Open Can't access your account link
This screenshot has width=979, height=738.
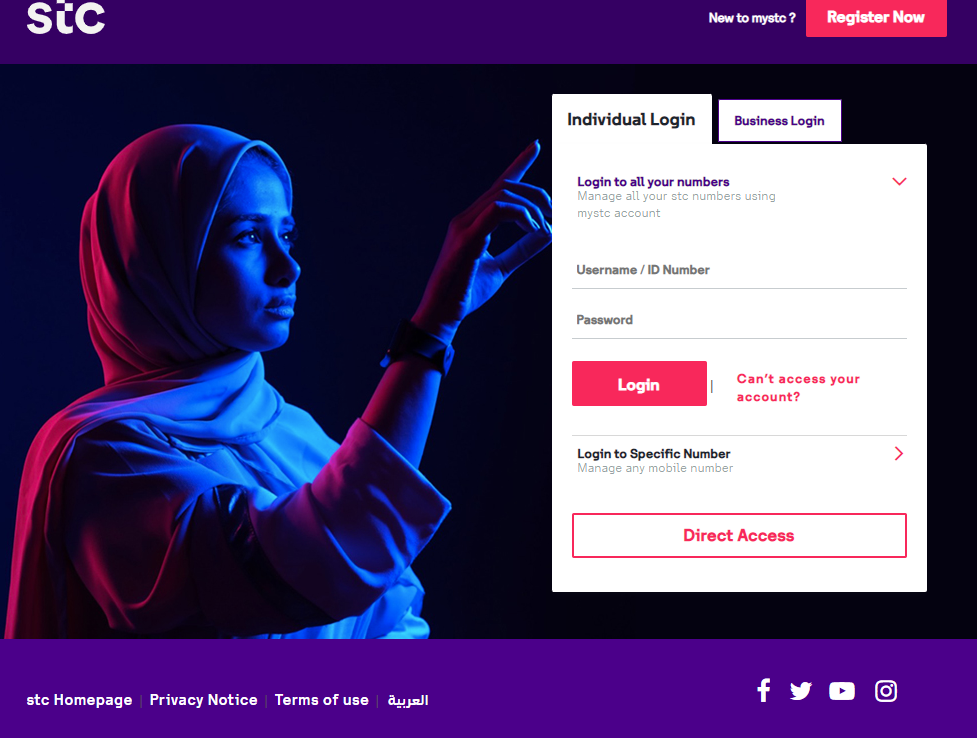[x=798, y=388]
